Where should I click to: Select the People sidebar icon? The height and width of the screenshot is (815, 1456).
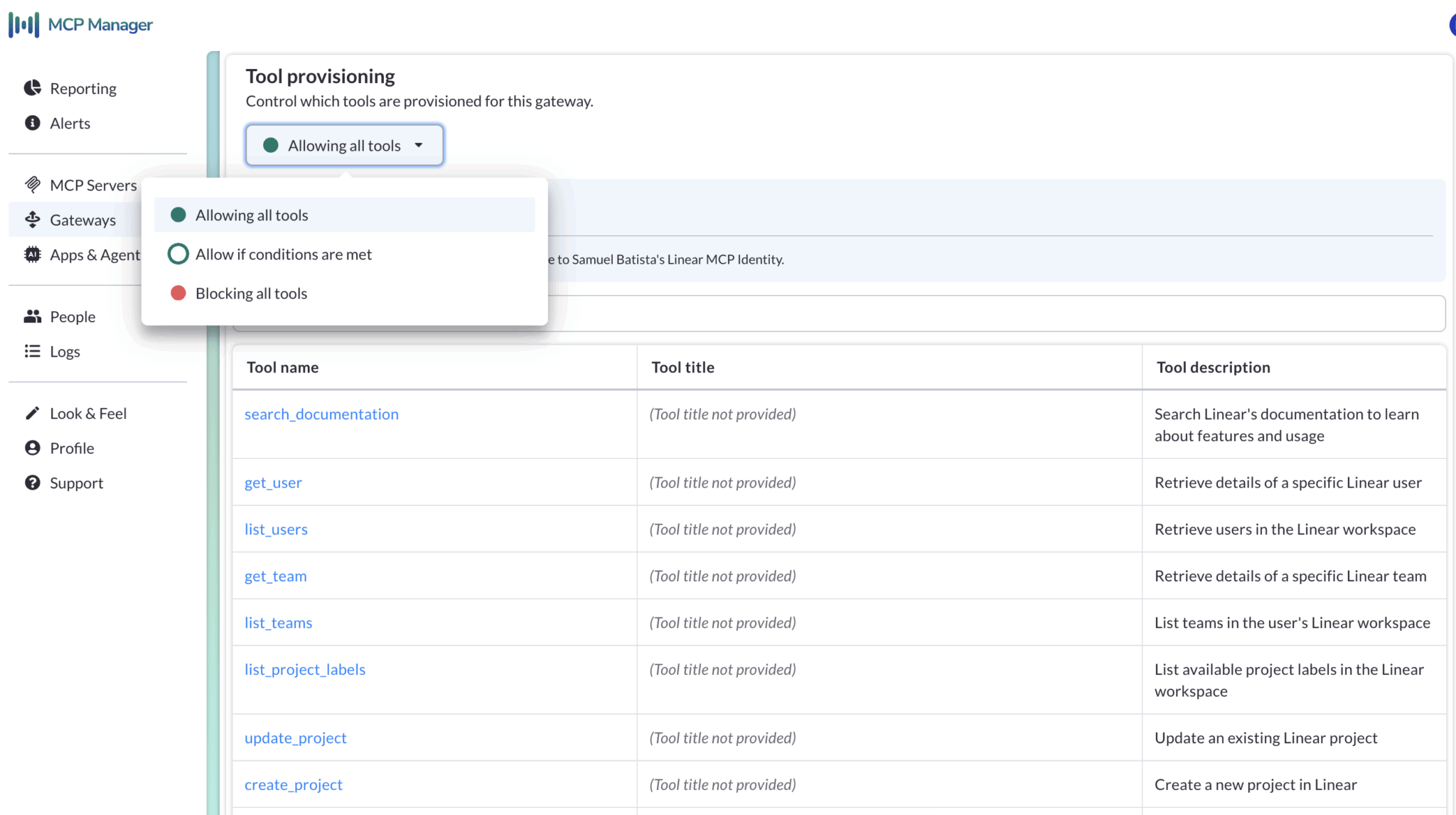click(33, 316)
